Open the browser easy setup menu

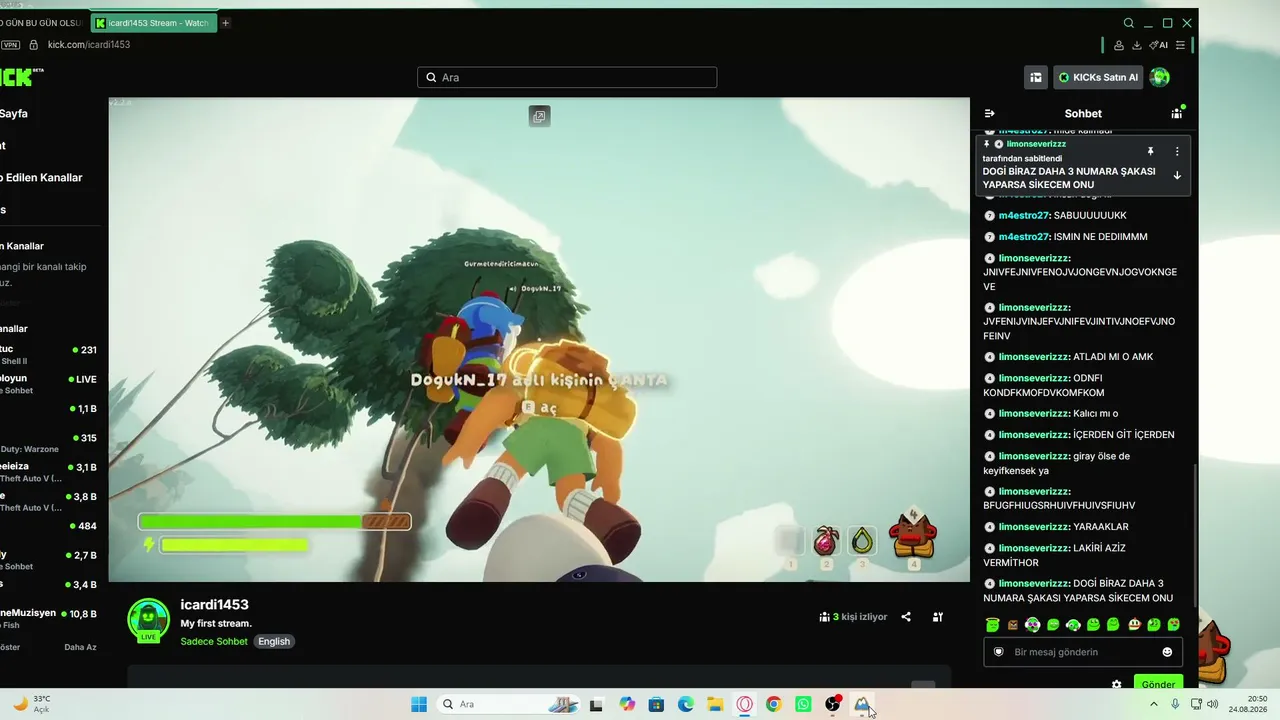click(1181, 45)
